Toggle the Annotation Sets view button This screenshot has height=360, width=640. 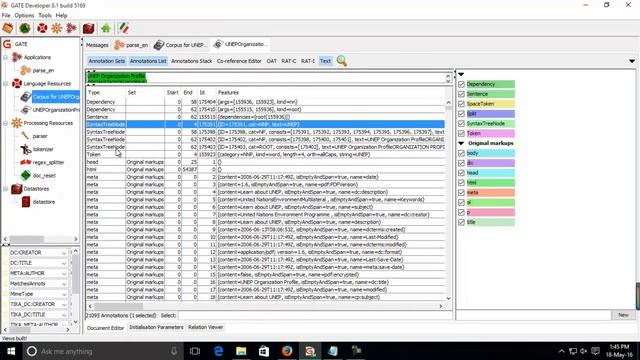[107, 61]
